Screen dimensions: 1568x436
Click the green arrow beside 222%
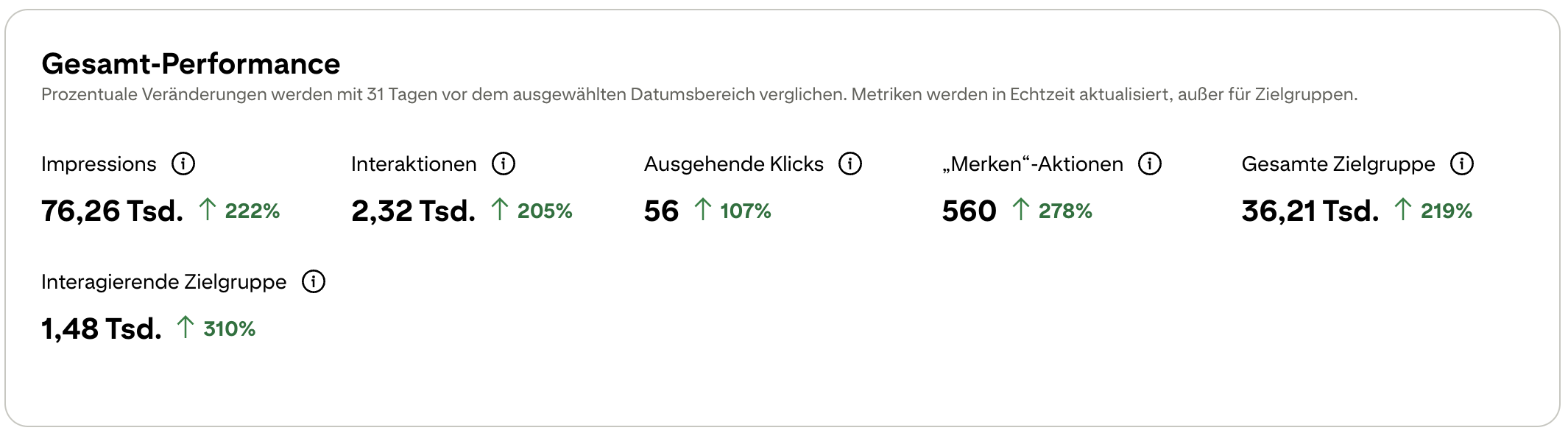point(208,211)
